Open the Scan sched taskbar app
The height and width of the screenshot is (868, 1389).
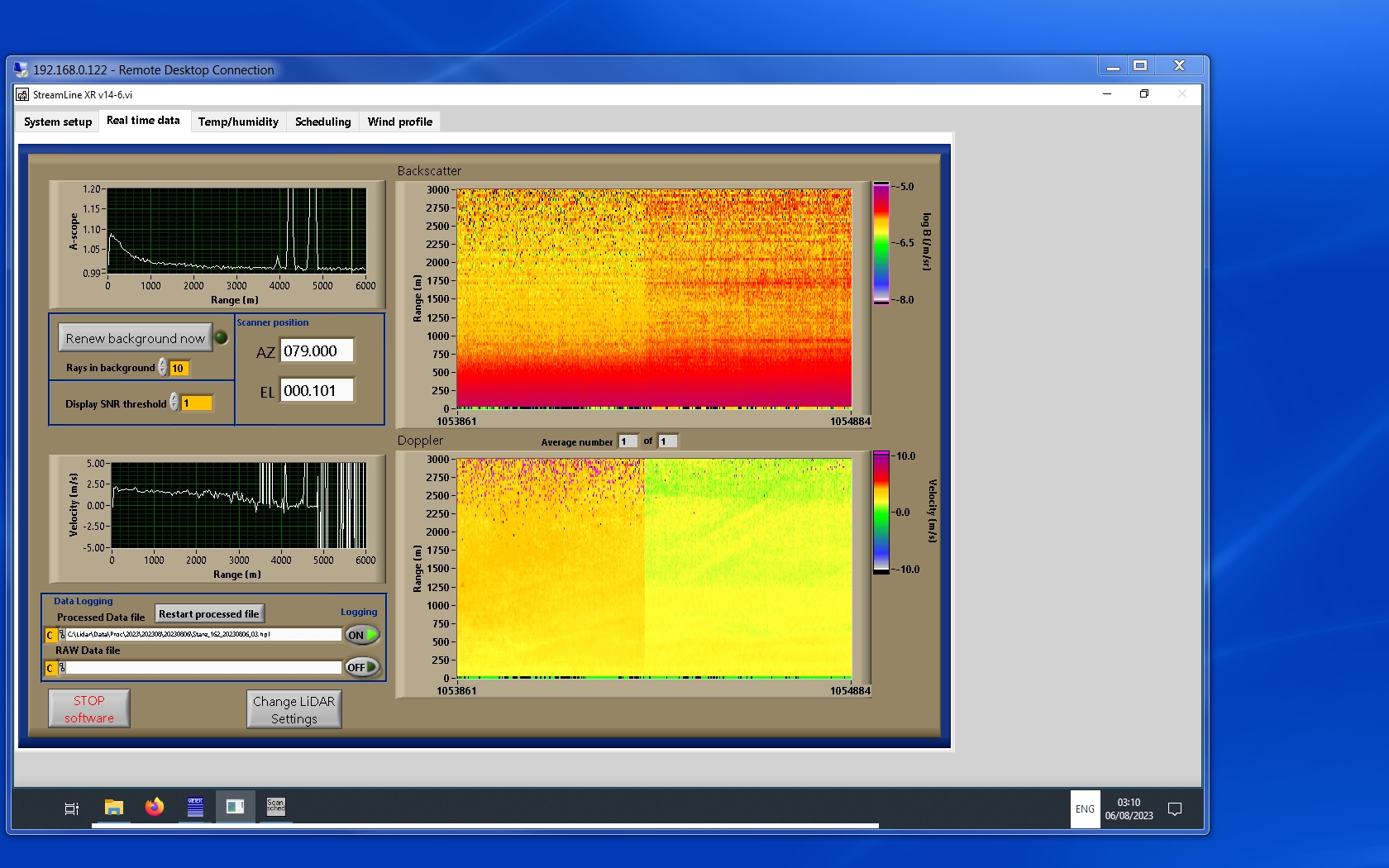coord(275,807)
